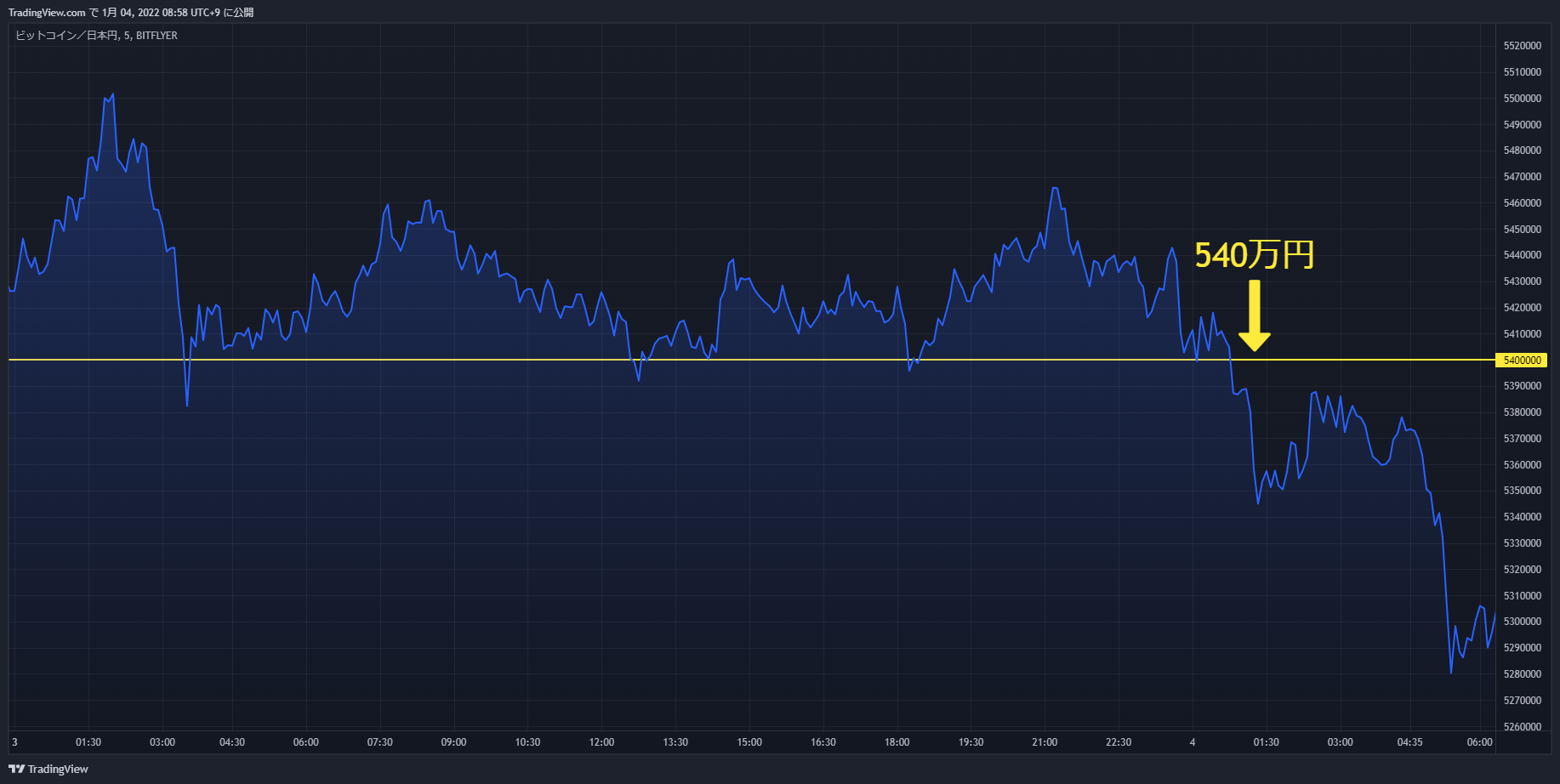Click the 5300000 price axis label

(x=1523, y=622)
